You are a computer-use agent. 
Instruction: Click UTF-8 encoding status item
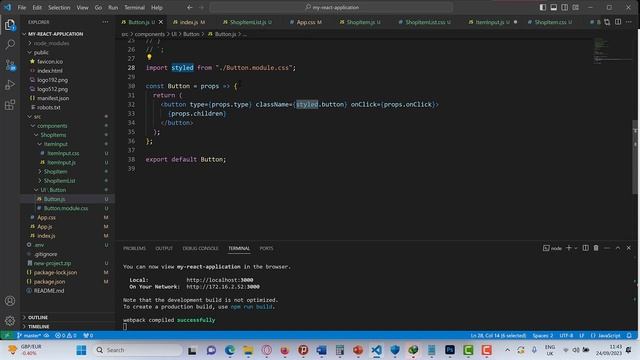[566, 336]
